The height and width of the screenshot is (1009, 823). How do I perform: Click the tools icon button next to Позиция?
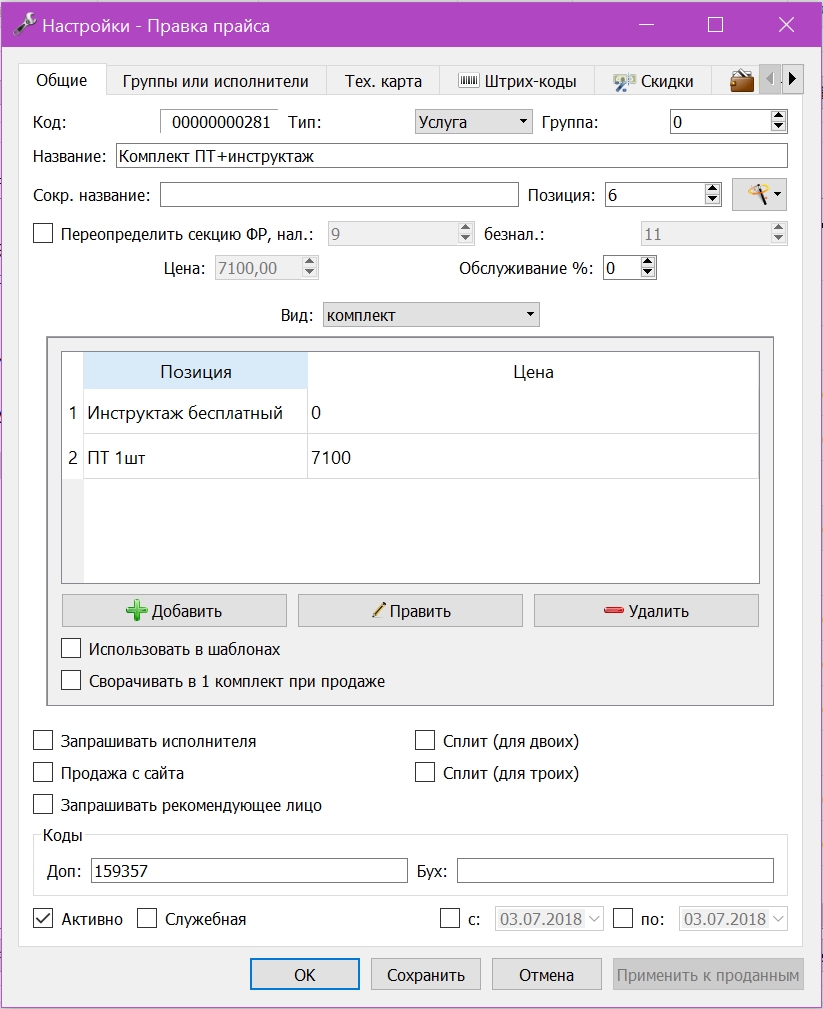pos(759,194)
